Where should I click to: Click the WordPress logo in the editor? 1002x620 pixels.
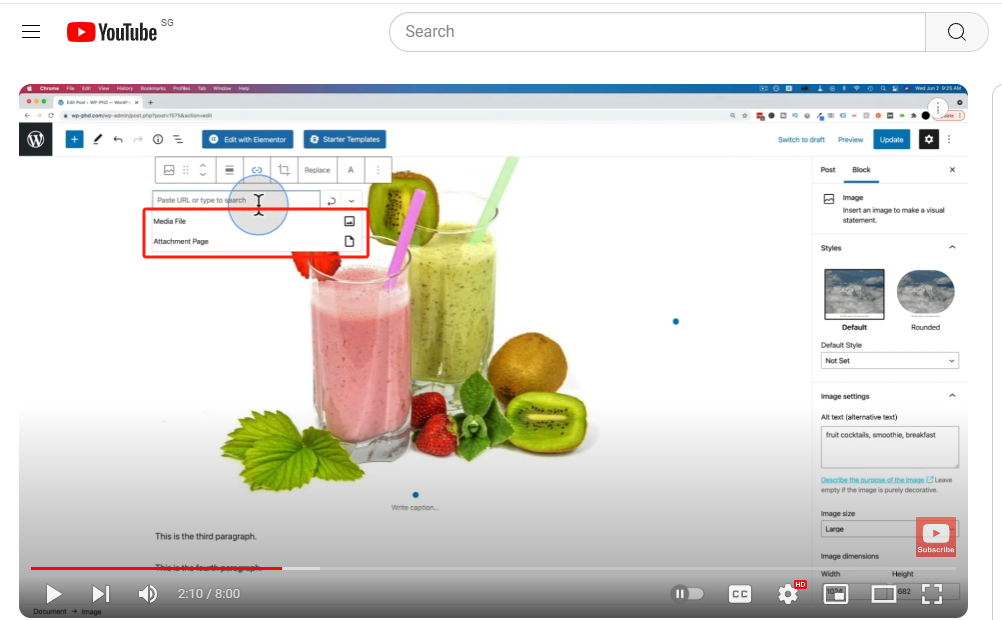(36, 139)
